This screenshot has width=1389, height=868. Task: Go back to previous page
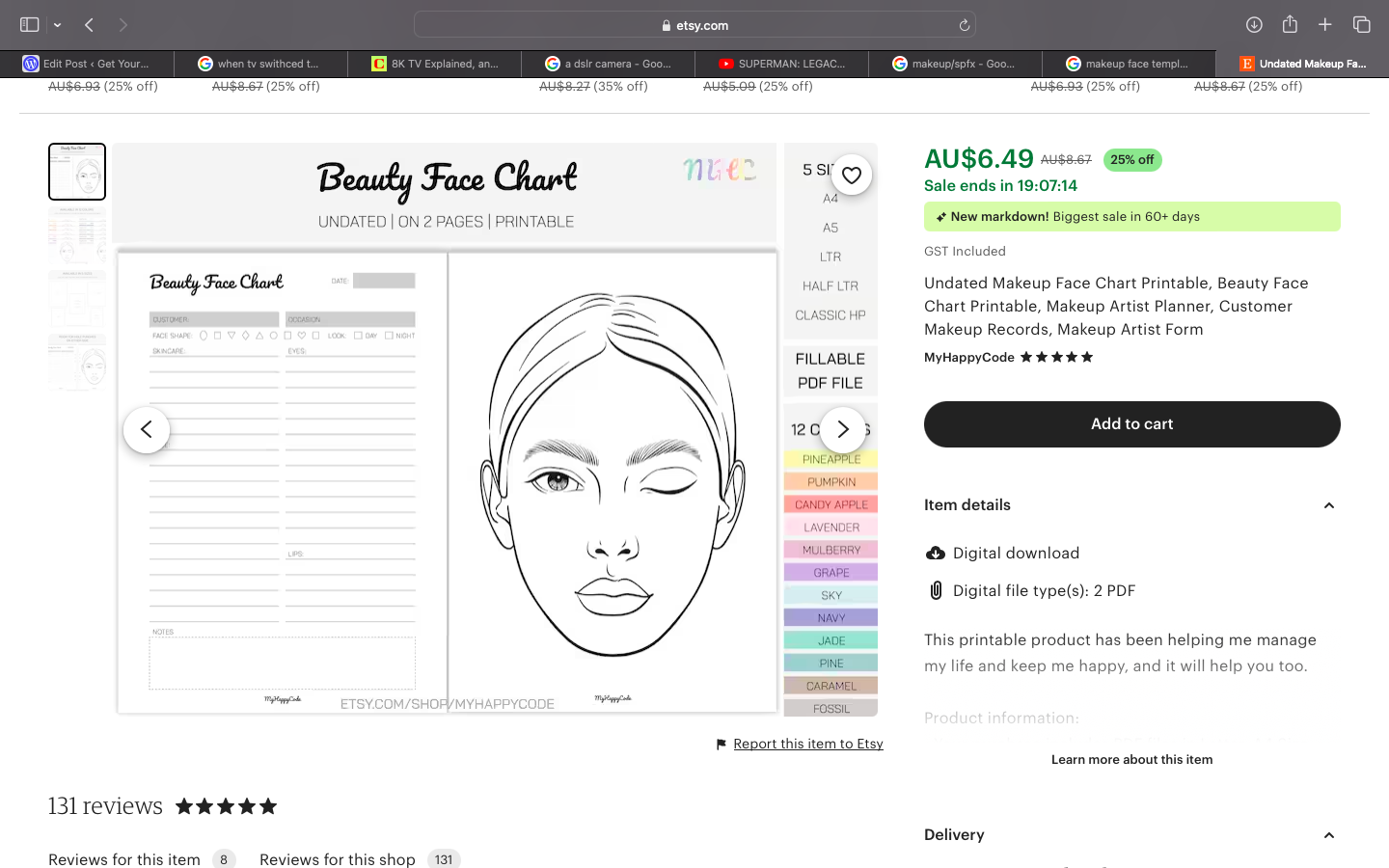click(x=89, y=25)
